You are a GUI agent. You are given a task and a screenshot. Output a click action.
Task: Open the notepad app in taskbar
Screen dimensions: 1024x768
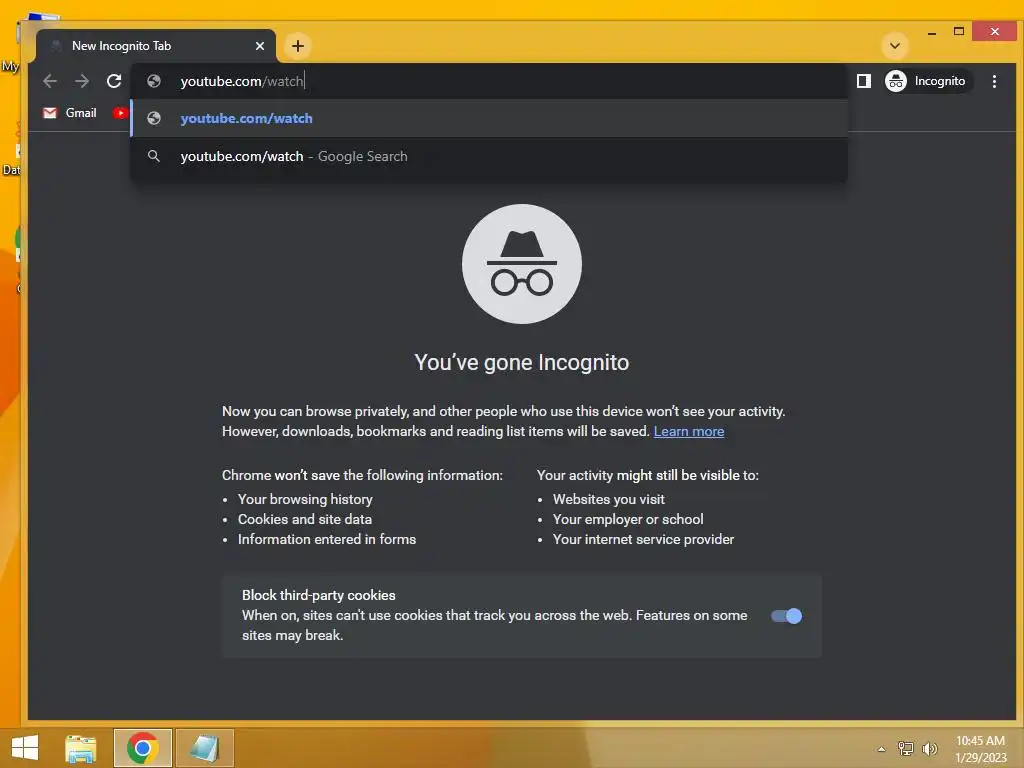[x=204, y=748]
